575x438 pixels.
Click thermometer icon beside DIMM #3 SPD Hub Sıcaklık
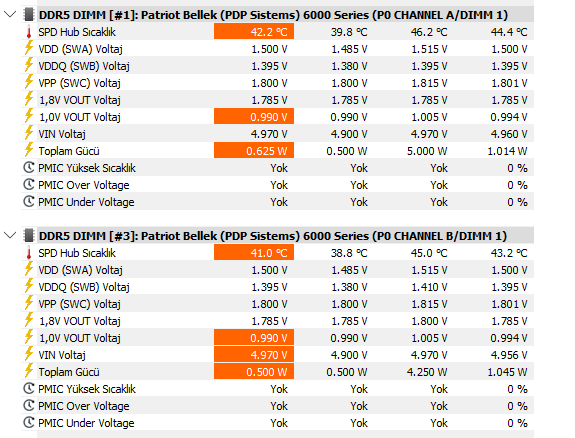29,253
